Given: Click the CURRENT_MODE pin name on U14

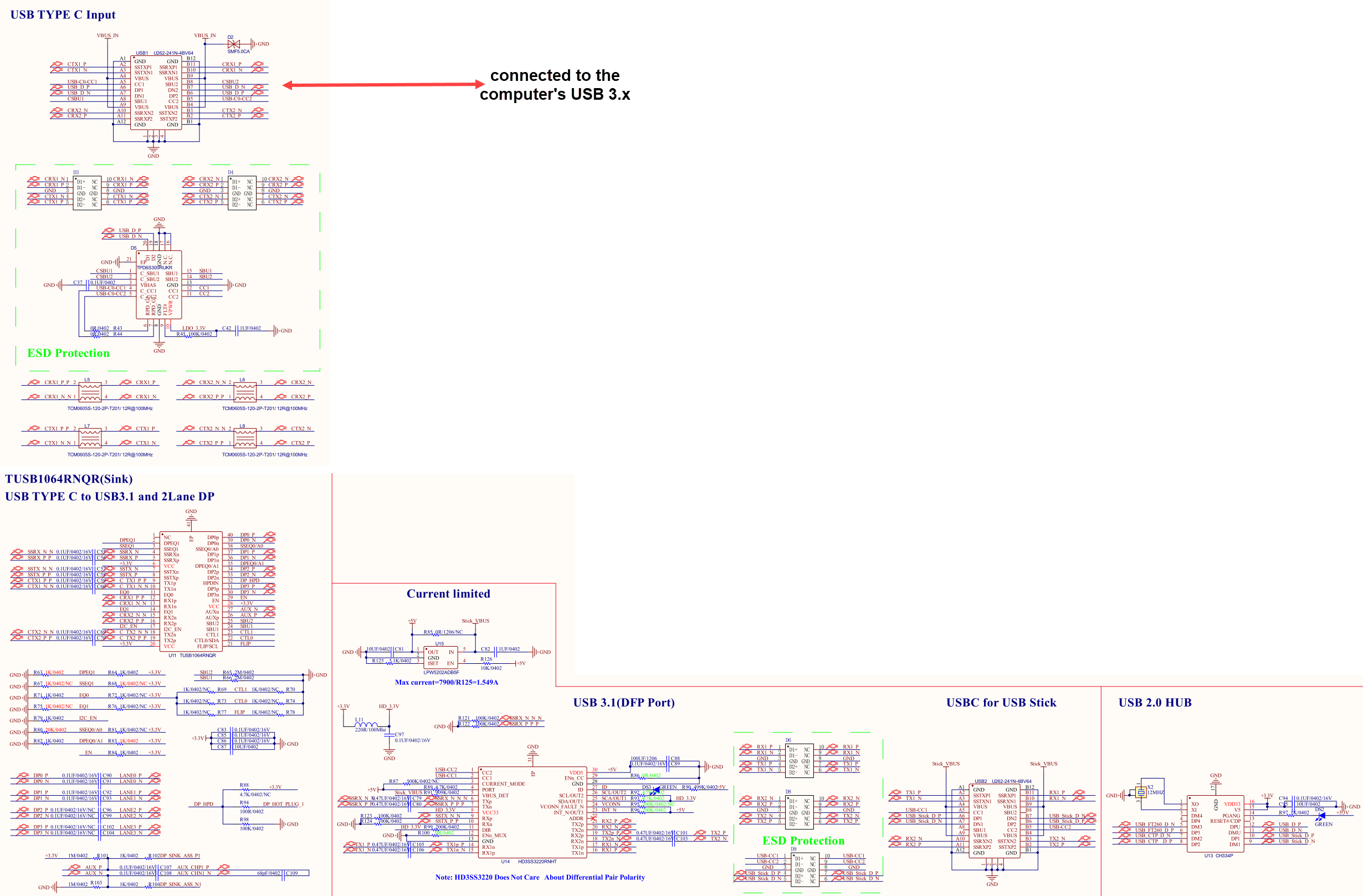Looking at the screenshot, I should pos(504,784).
